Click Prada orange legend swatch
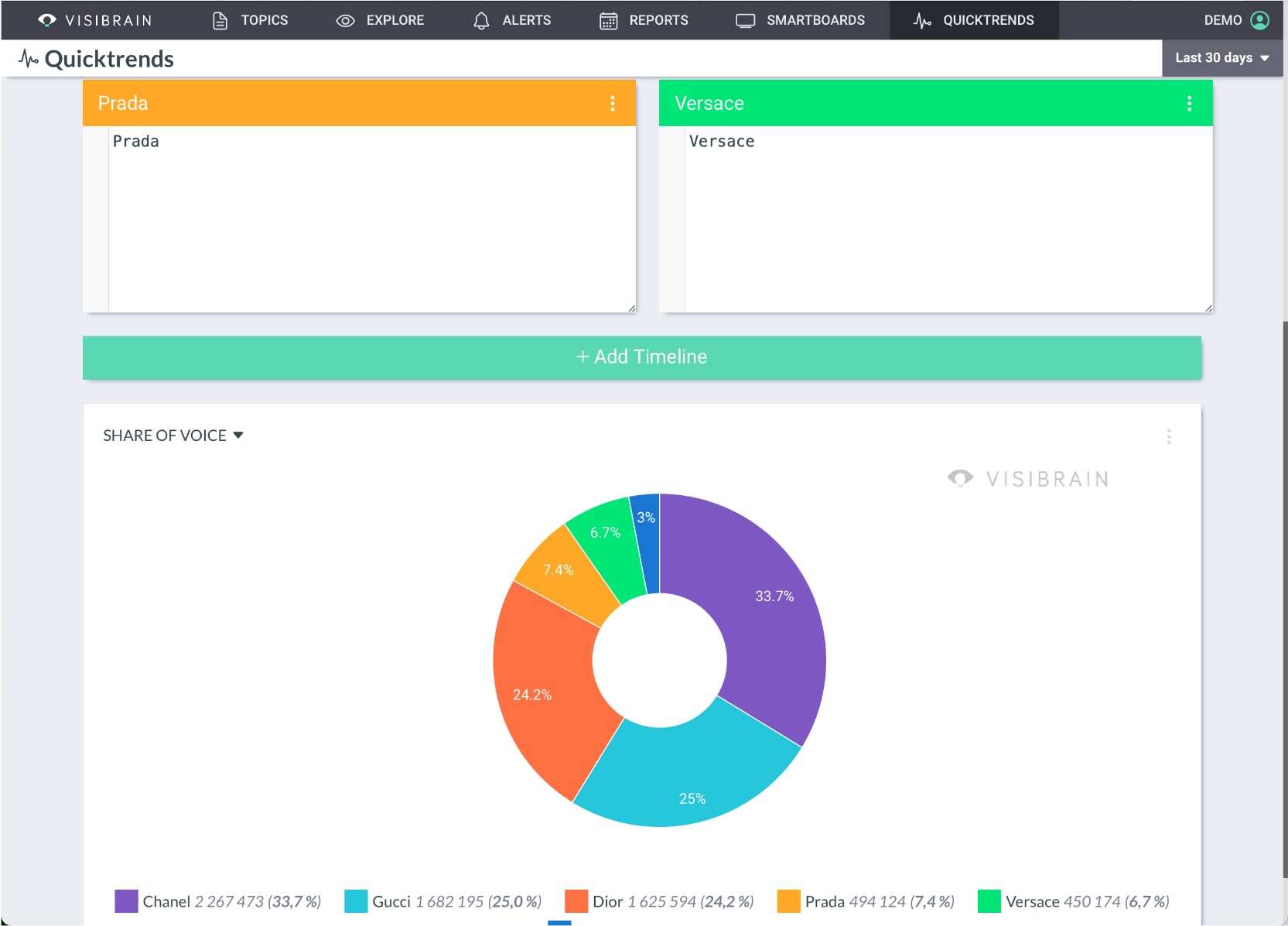This screenshot has height=926, width=1288. (788, 901)
